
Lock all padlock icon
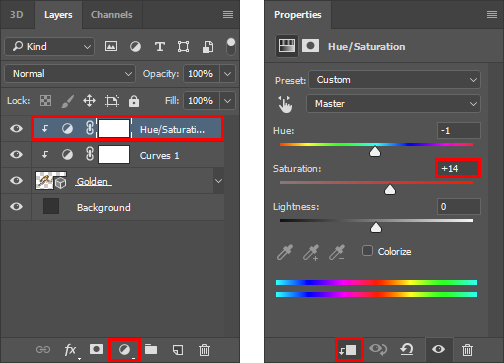pyautogui.click(x=134, y=101)
